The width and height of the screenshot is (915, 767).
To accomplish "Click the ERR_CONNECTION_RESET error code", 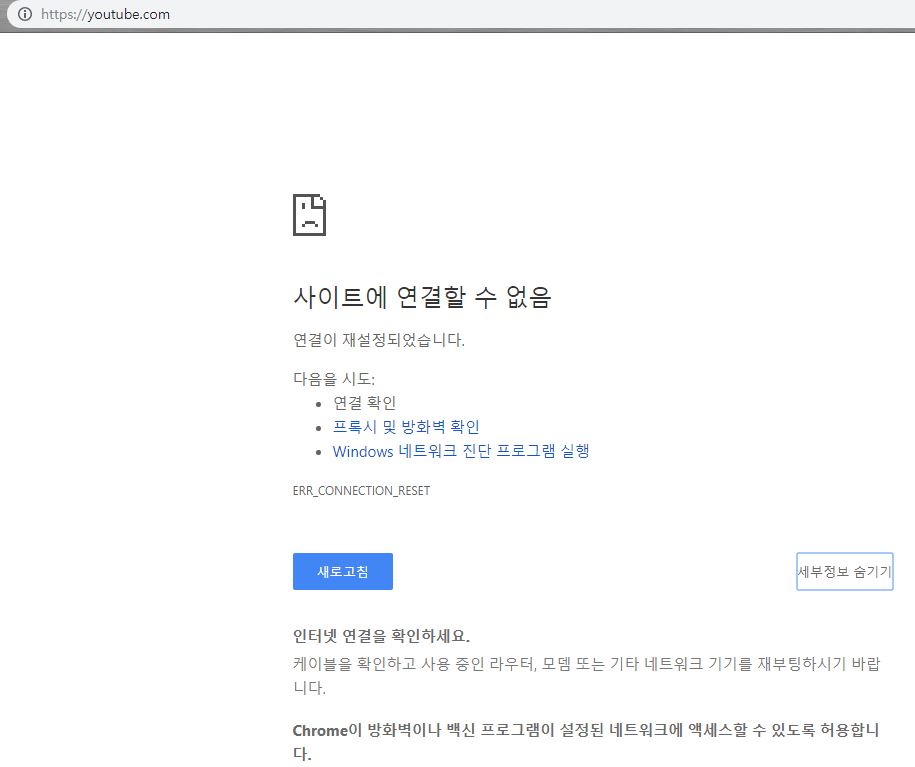I will tap(361, 491).
